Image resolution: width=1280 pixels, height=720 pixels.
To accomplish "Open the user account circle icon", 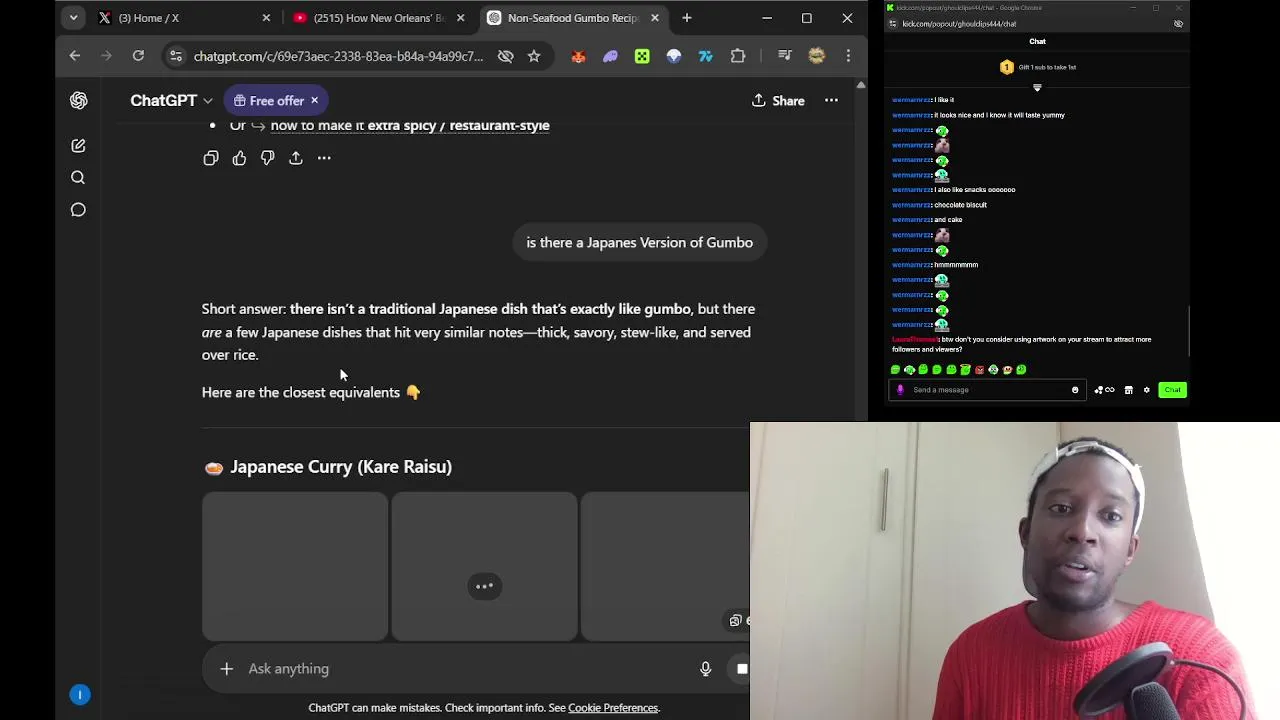I will 80,695.
